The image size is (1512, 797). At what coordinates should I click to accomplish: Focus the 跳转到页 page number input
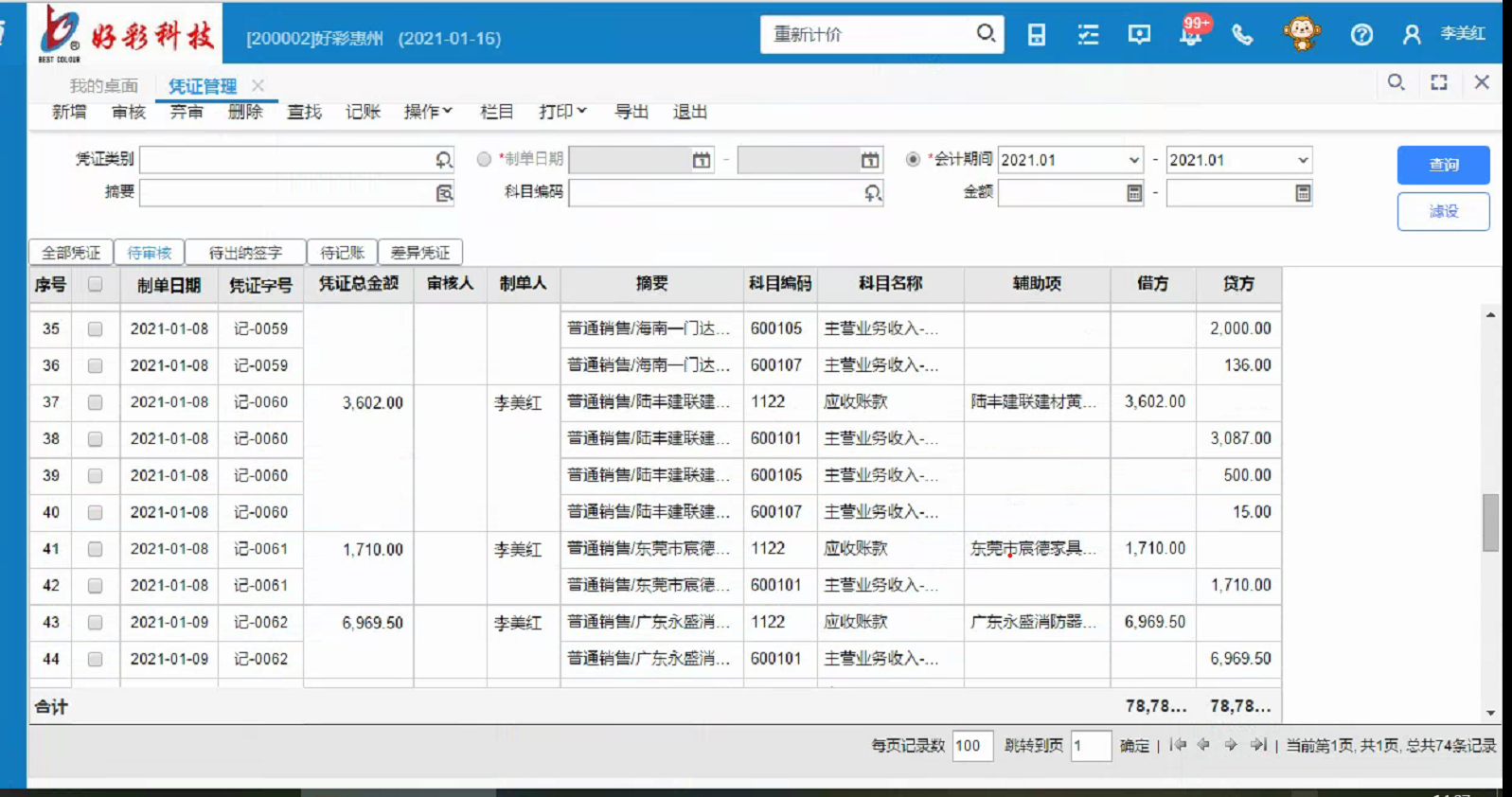[1091, 746]
